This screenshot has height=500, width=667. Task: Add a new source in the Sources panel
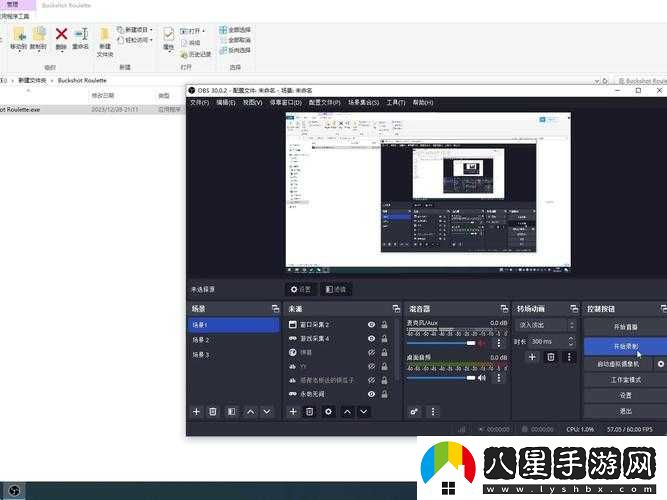[293, 411]
